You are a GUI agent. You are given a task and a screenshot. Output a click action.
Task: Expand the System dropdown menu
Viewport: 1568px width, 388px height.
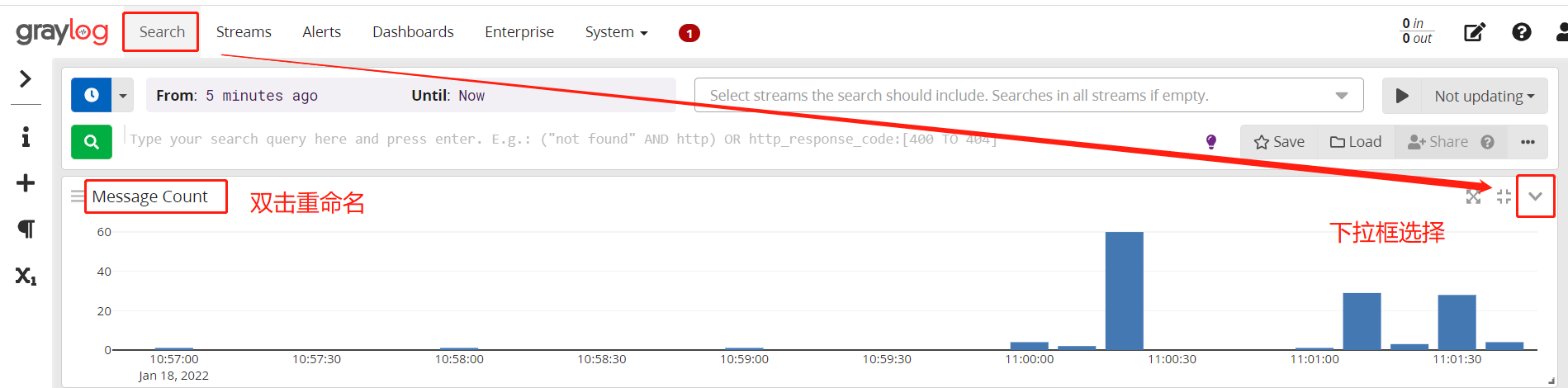click(616, 32)
